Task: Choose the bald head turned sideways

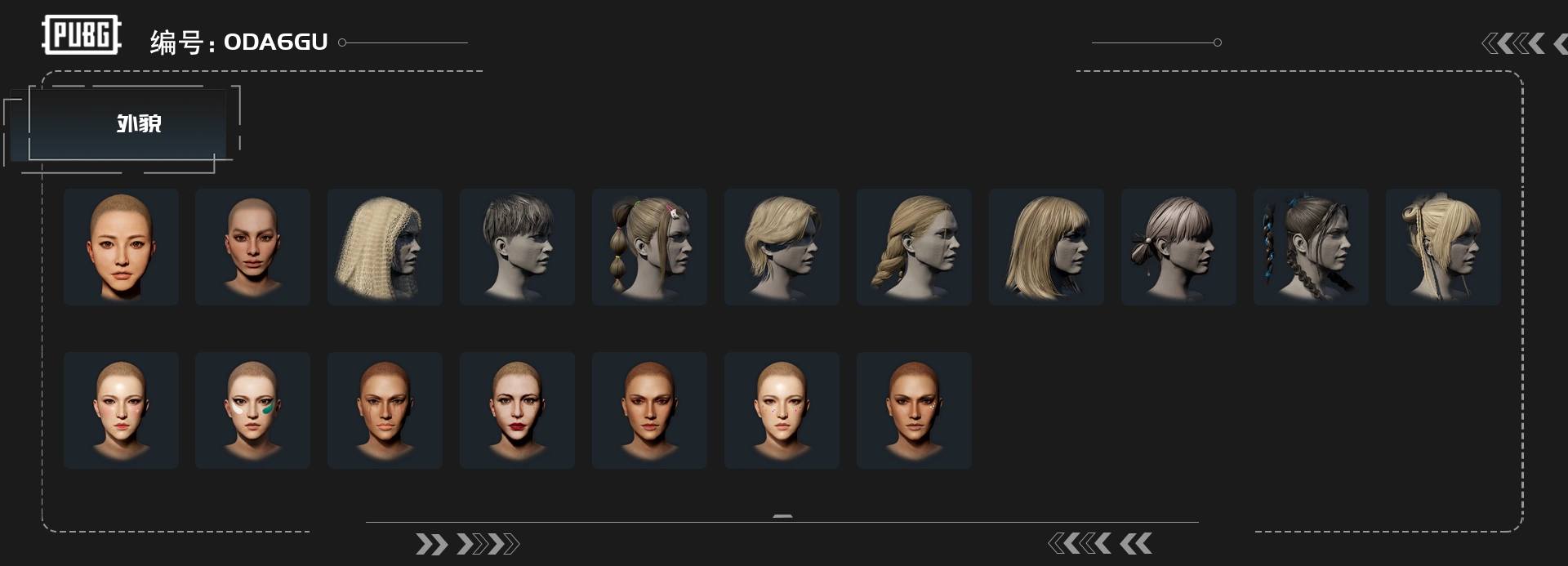Action: click(252, 247)
